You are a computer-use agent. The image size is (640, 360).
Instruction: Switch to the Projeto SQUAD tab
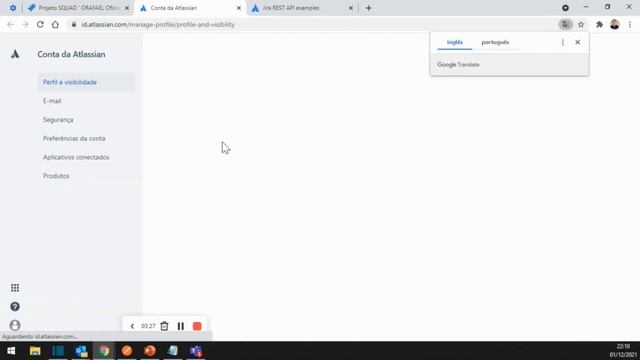point(78,8)
